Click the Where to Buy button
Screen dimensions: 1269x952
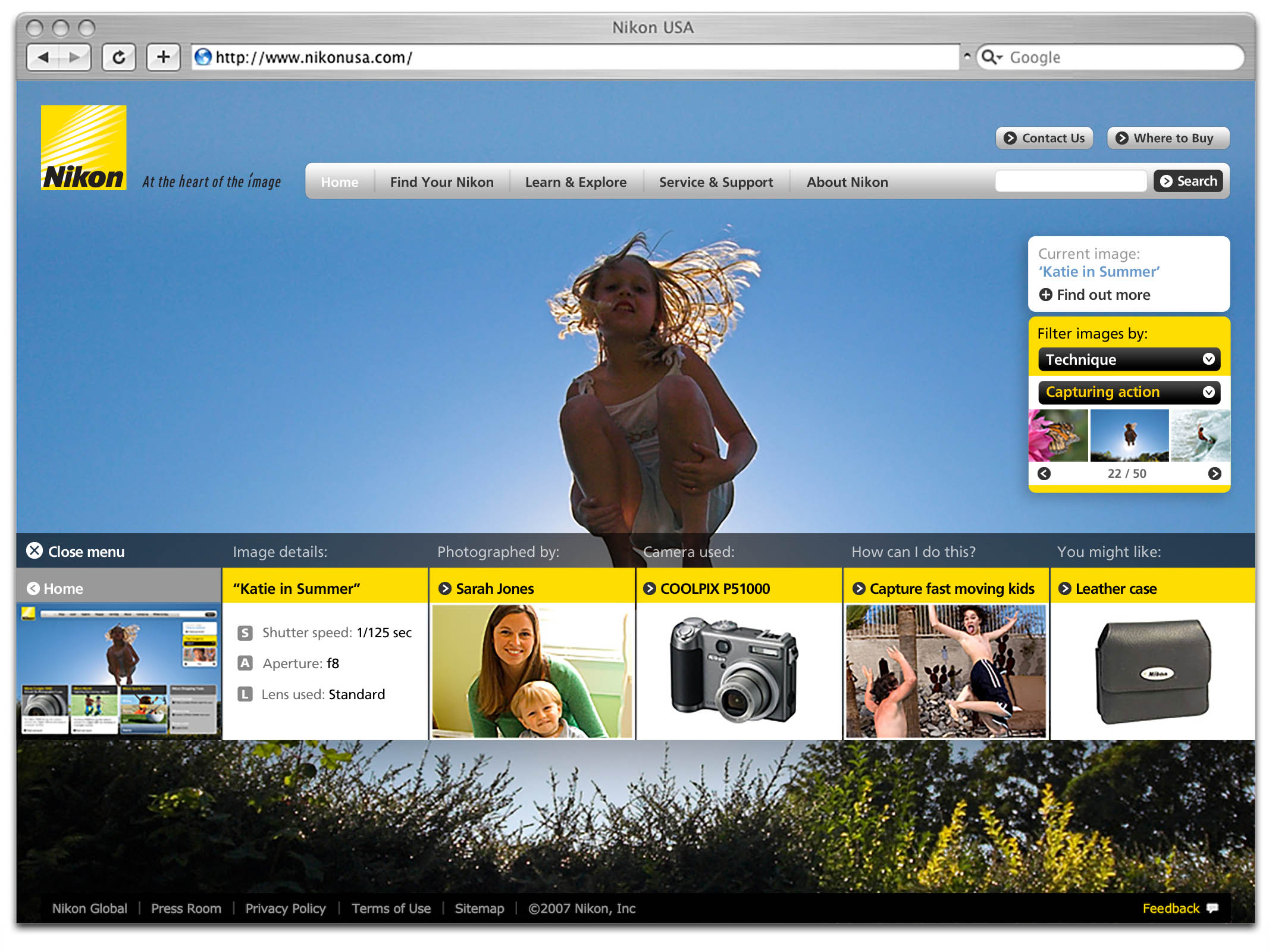tap(1167, 138)
